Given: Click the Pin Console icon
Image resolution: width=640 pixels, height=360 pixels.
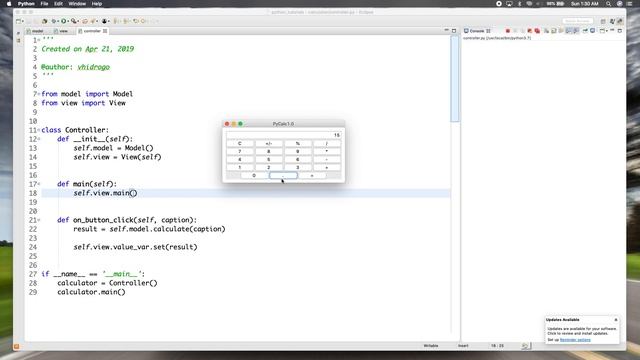Looking at the screenshot, I should [x=585, y=31].
